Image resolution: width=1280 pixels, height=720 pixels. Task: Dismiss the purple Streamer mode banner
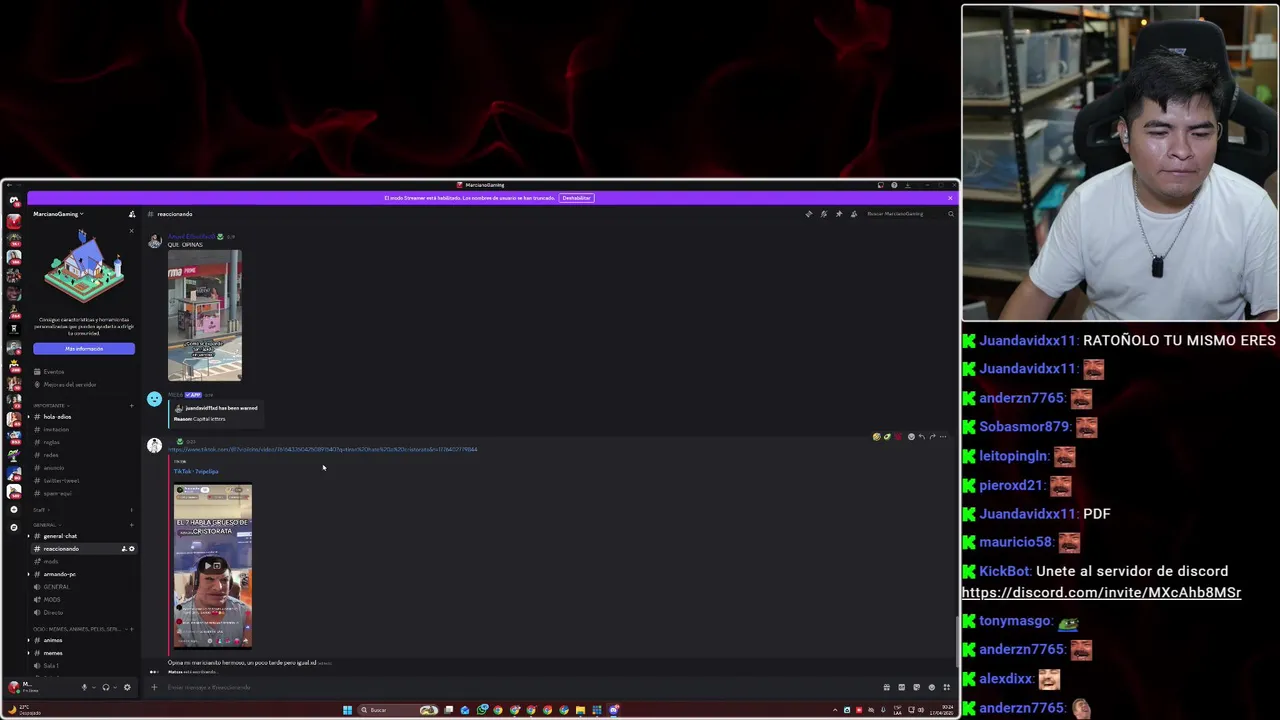coord(950,198)
